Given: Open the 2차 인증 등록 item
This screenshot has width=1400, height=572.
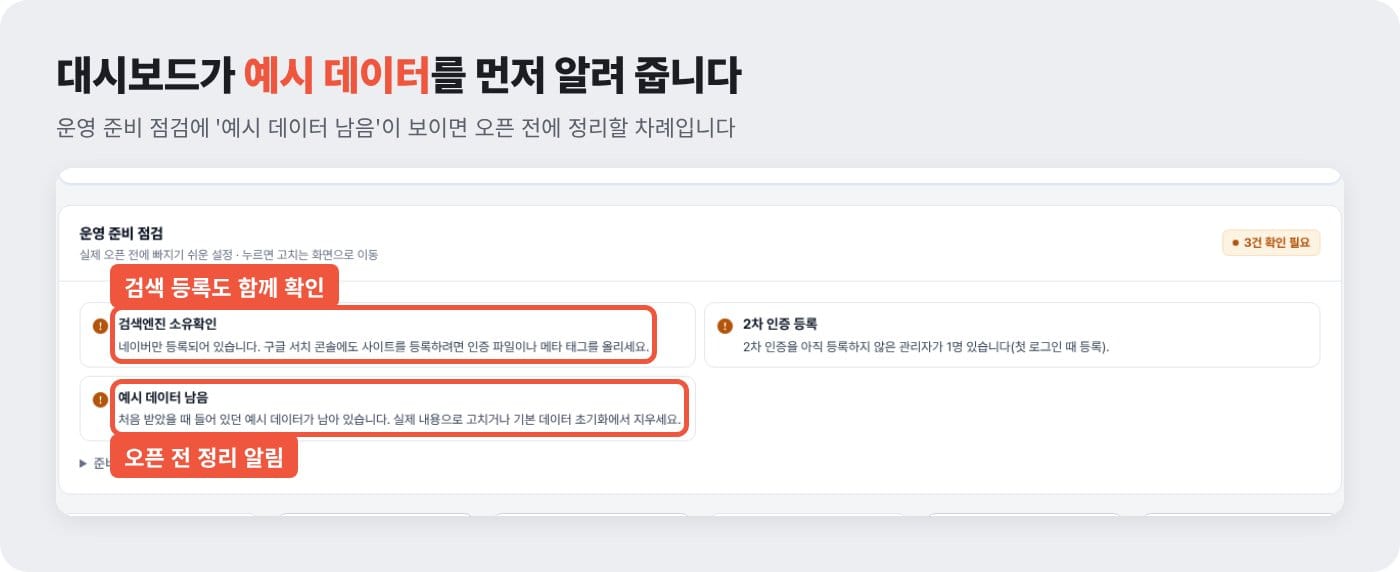Looking at the screenshot, I should point(1012,335).
